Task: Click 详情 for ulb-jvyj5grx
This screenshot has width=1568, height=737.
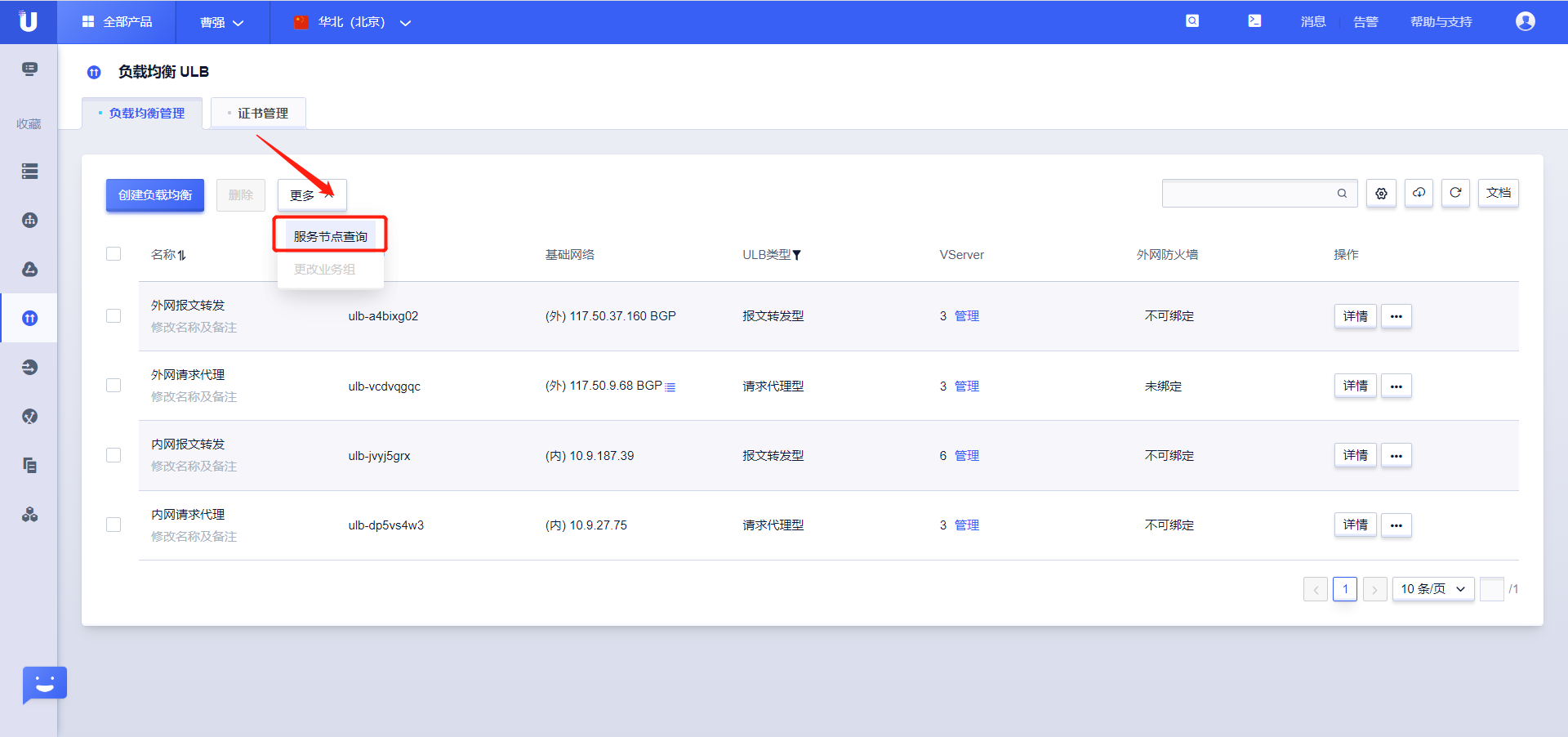Action: pos(1356,455)
